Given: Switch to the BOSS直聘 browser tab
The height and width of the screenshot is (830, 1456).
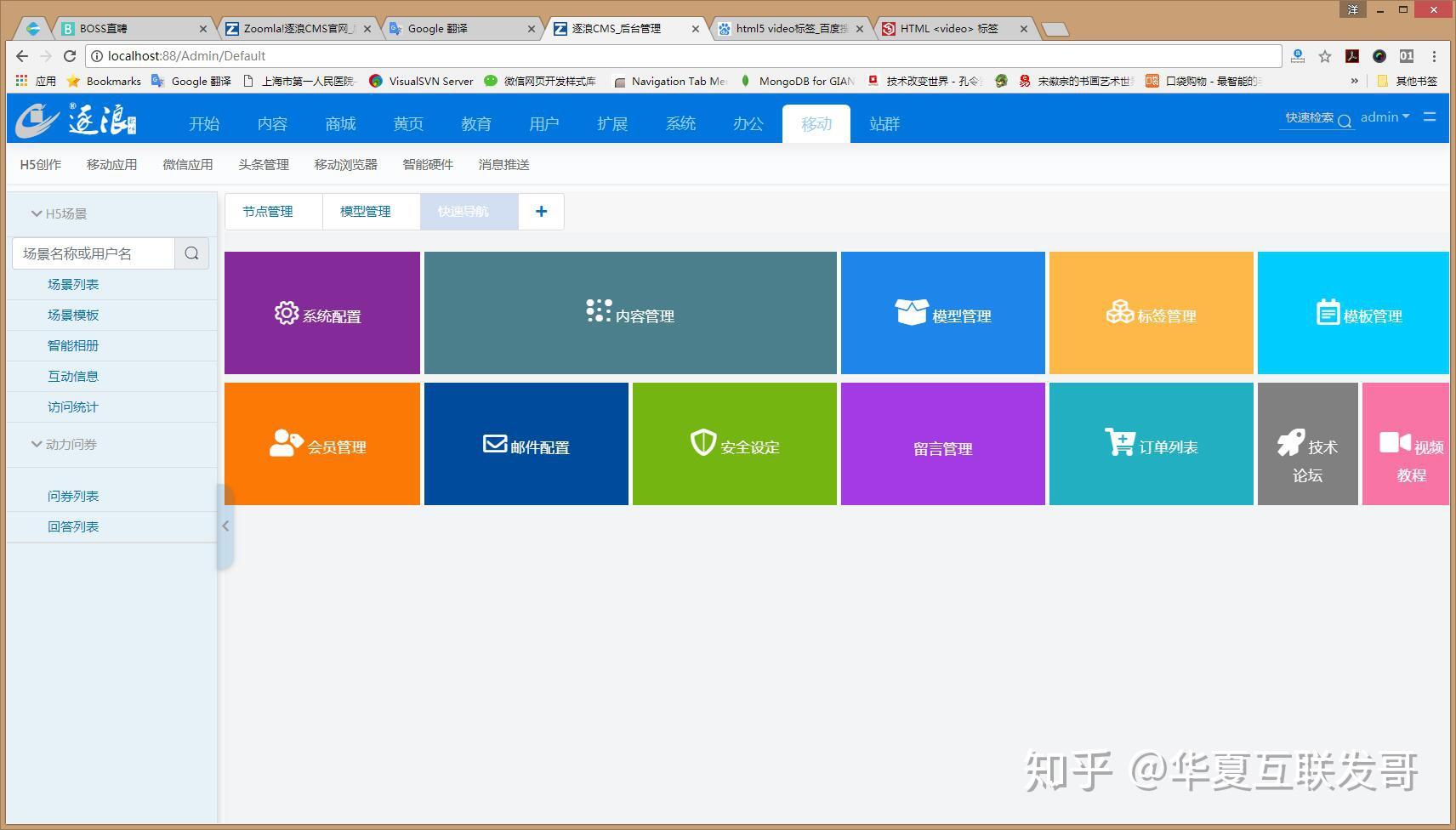Looking at the screenshot, I should point(134,29).
